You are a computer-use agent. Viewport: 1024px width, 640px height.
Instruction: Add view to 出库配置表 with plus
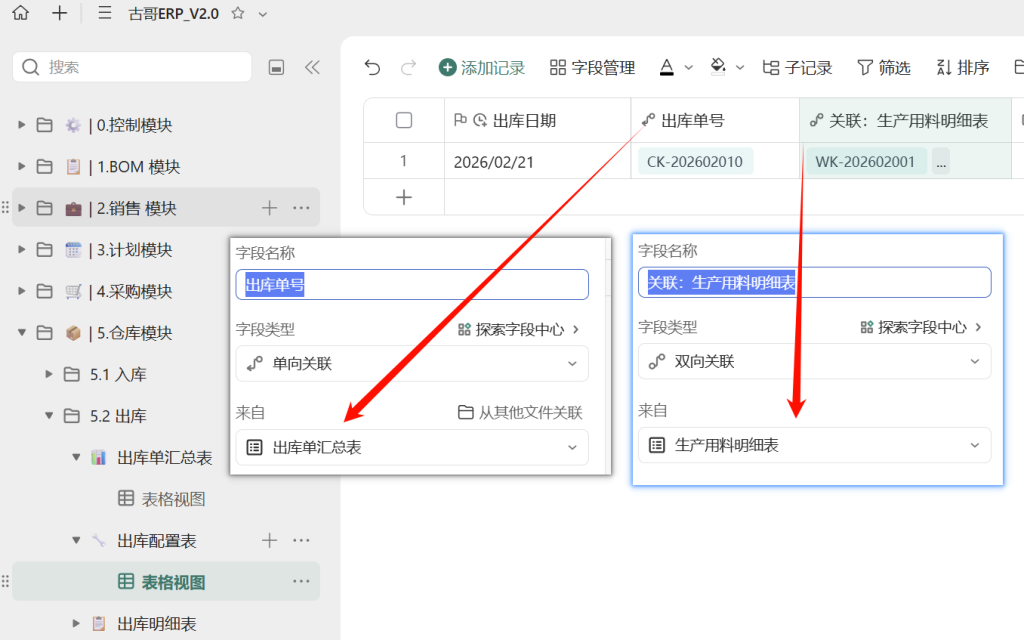[269, 540]
